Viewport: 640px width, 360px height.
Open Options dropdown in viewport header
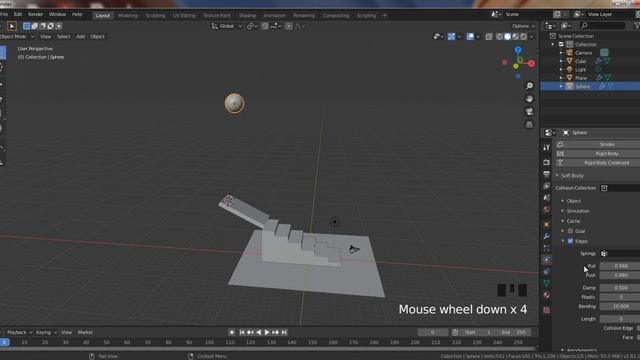point(523,26)
